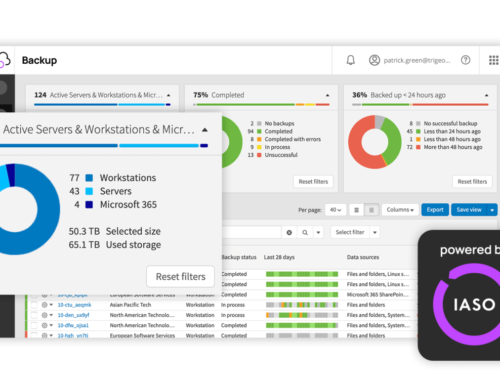
Task: Click the large blue device-type donut chart
Action: point(15,209)
